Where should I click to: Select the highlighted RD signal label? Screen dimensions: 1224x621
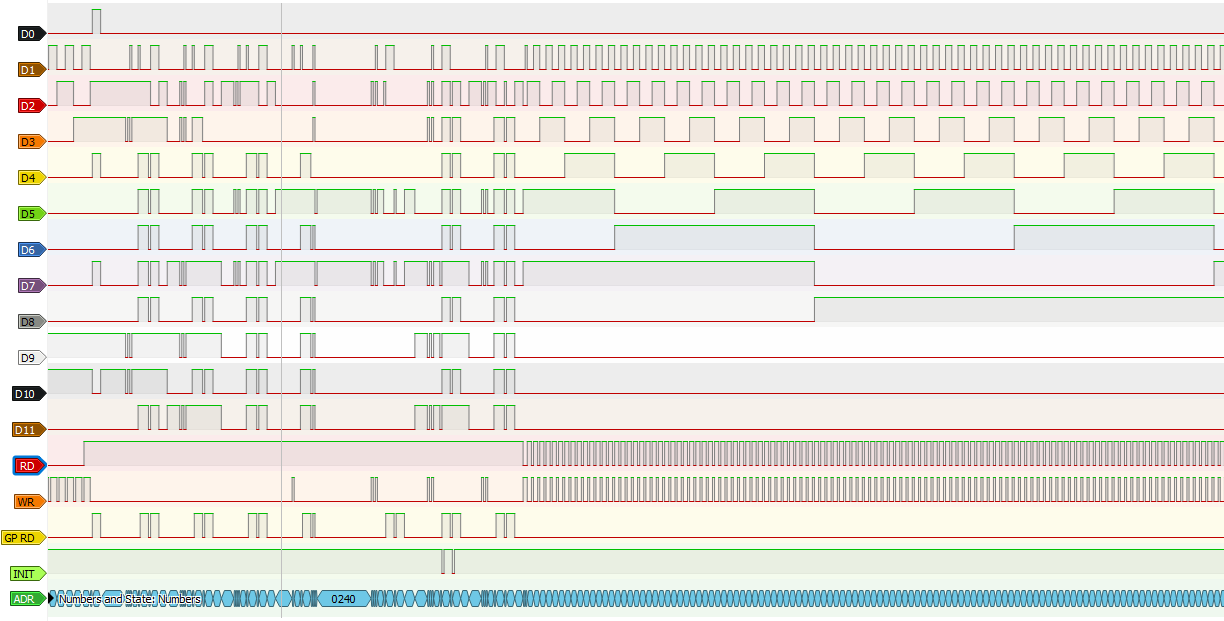pyautogui.click(x=28, y=466)
